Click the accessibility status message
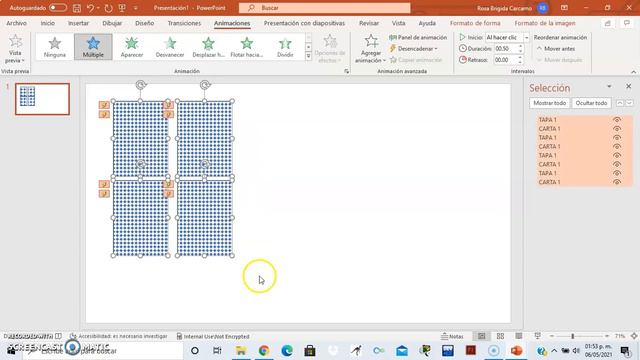640x360 pixels. tap(119, 336)
